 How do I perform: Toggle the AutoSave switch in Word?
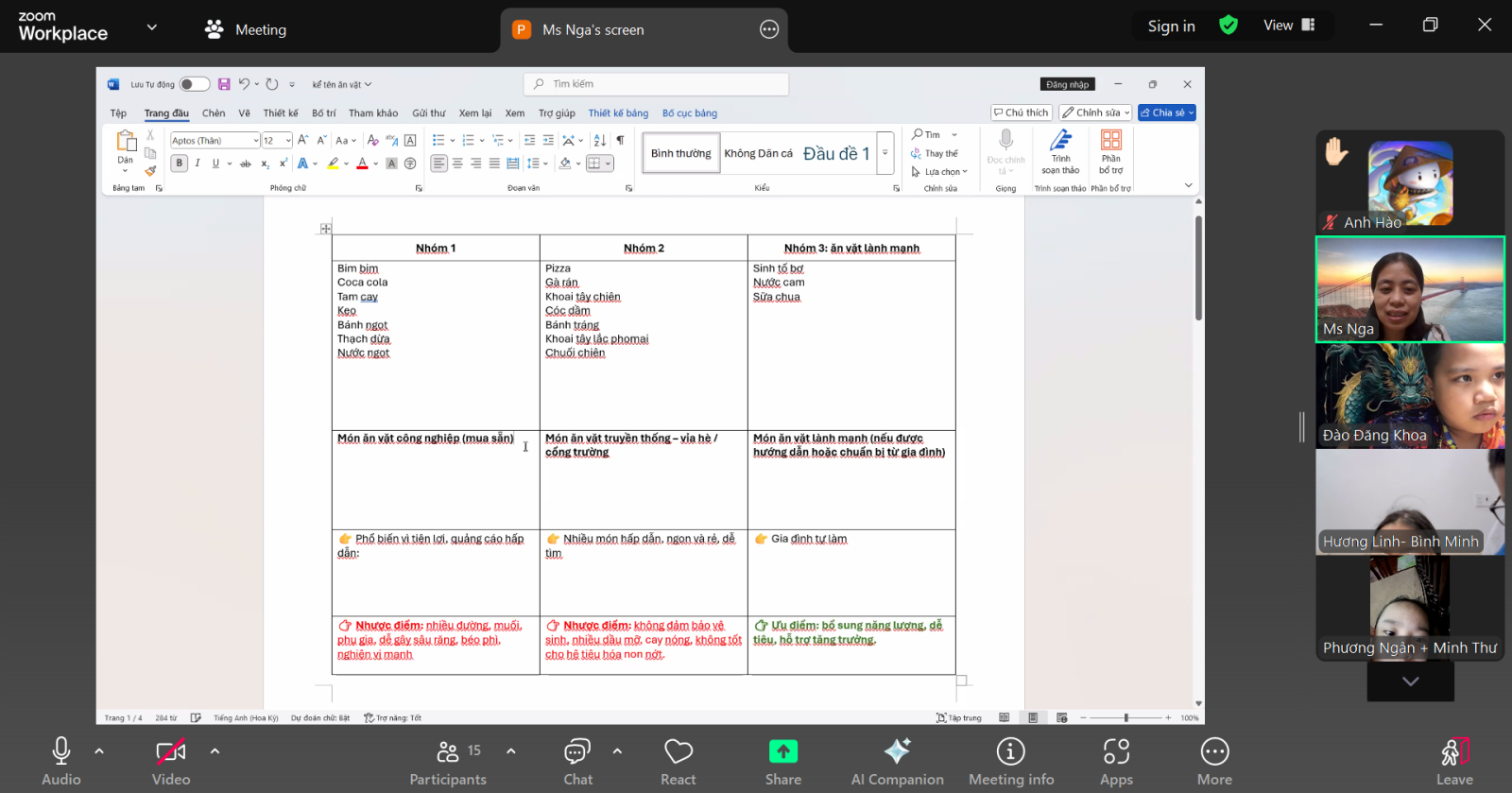tap(194, 84)
